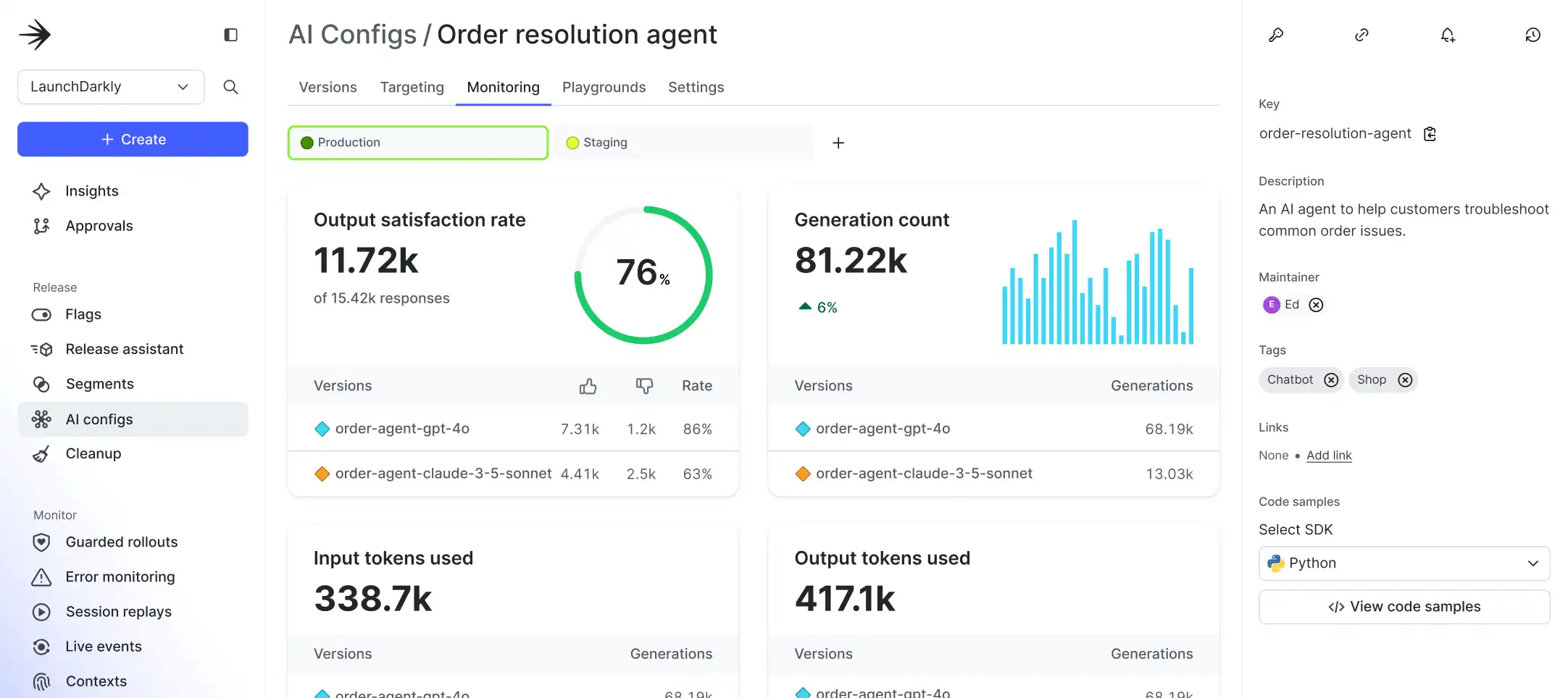Click the Contexts fingerprint icon
This screenshot has height=698, width=1568.
point(41,681)
